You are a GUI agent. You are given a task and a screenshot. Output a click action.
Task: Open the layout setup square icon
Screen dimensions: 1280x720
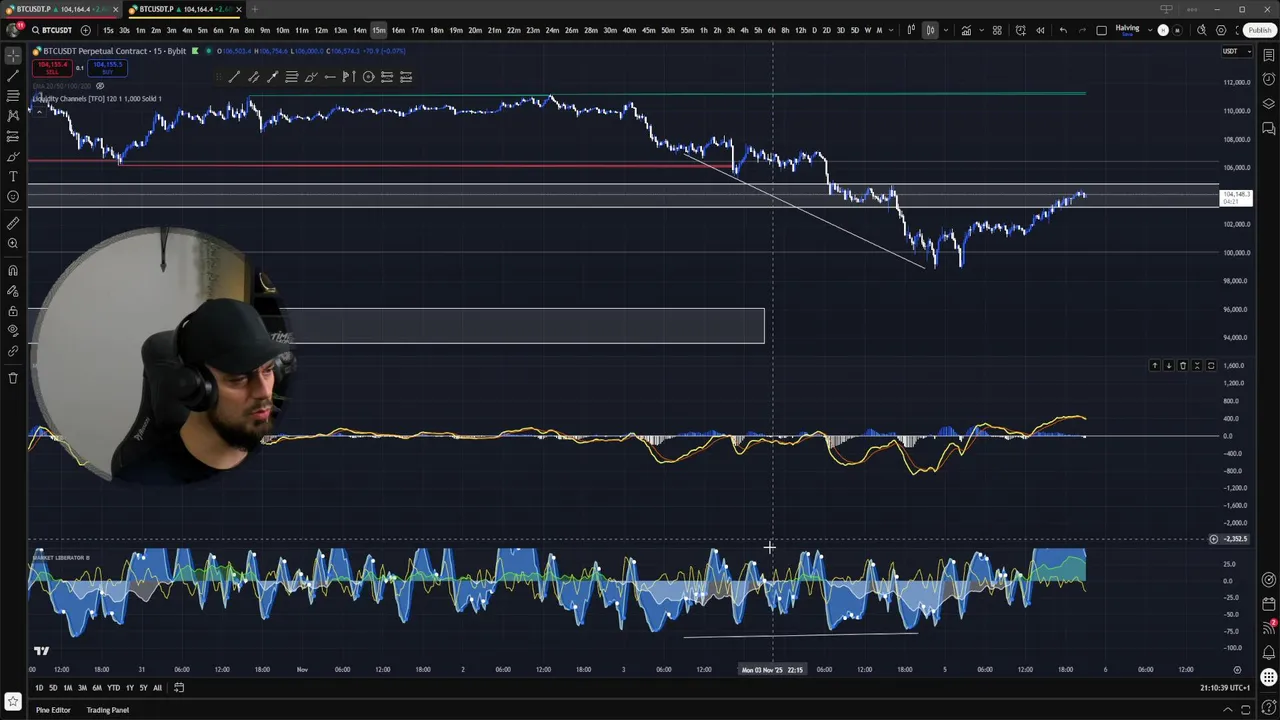1102,30
